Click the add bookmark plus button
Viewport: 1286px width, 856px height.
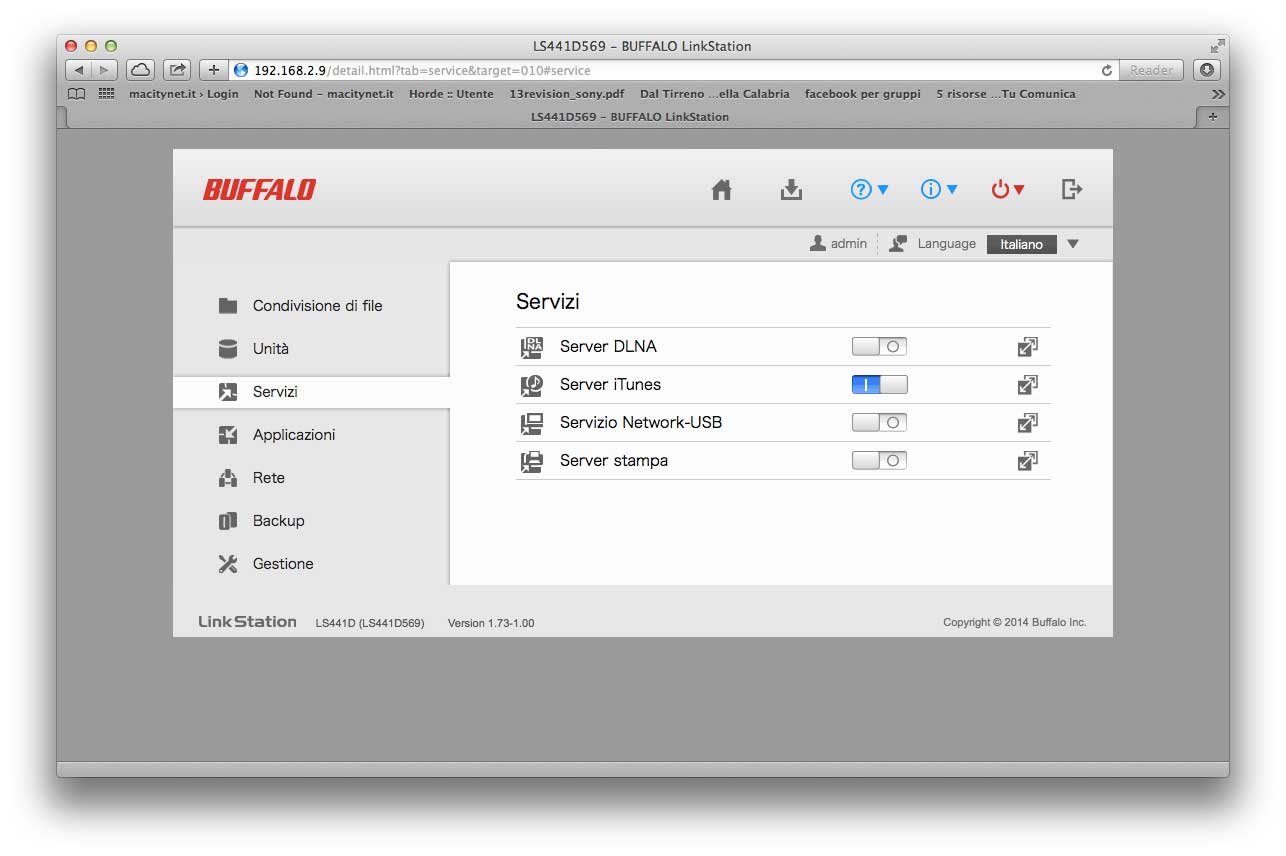(x=214, y=70)
